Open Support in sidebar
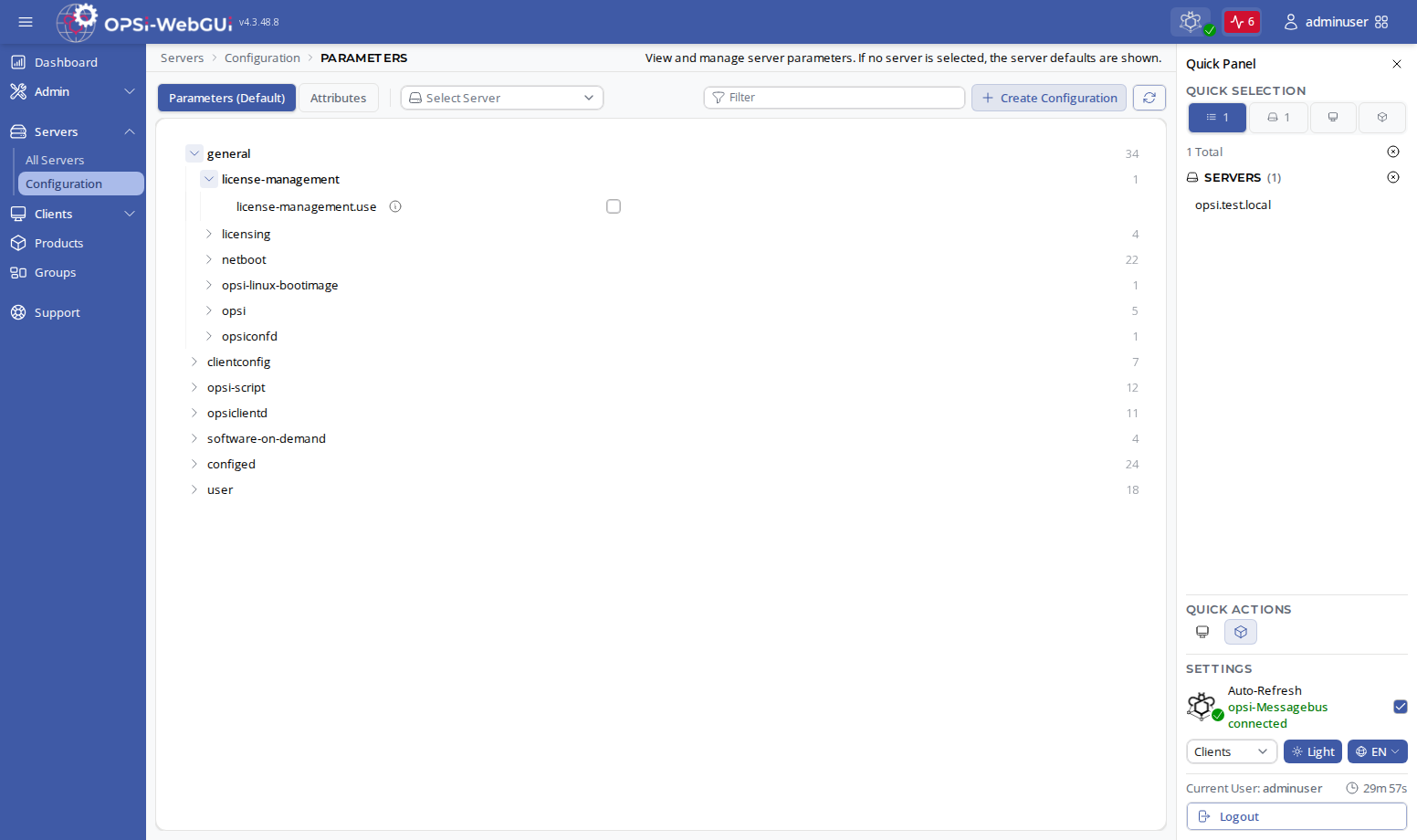The image size is (1417, 840). pyautogui.click(x=73, y=312)
